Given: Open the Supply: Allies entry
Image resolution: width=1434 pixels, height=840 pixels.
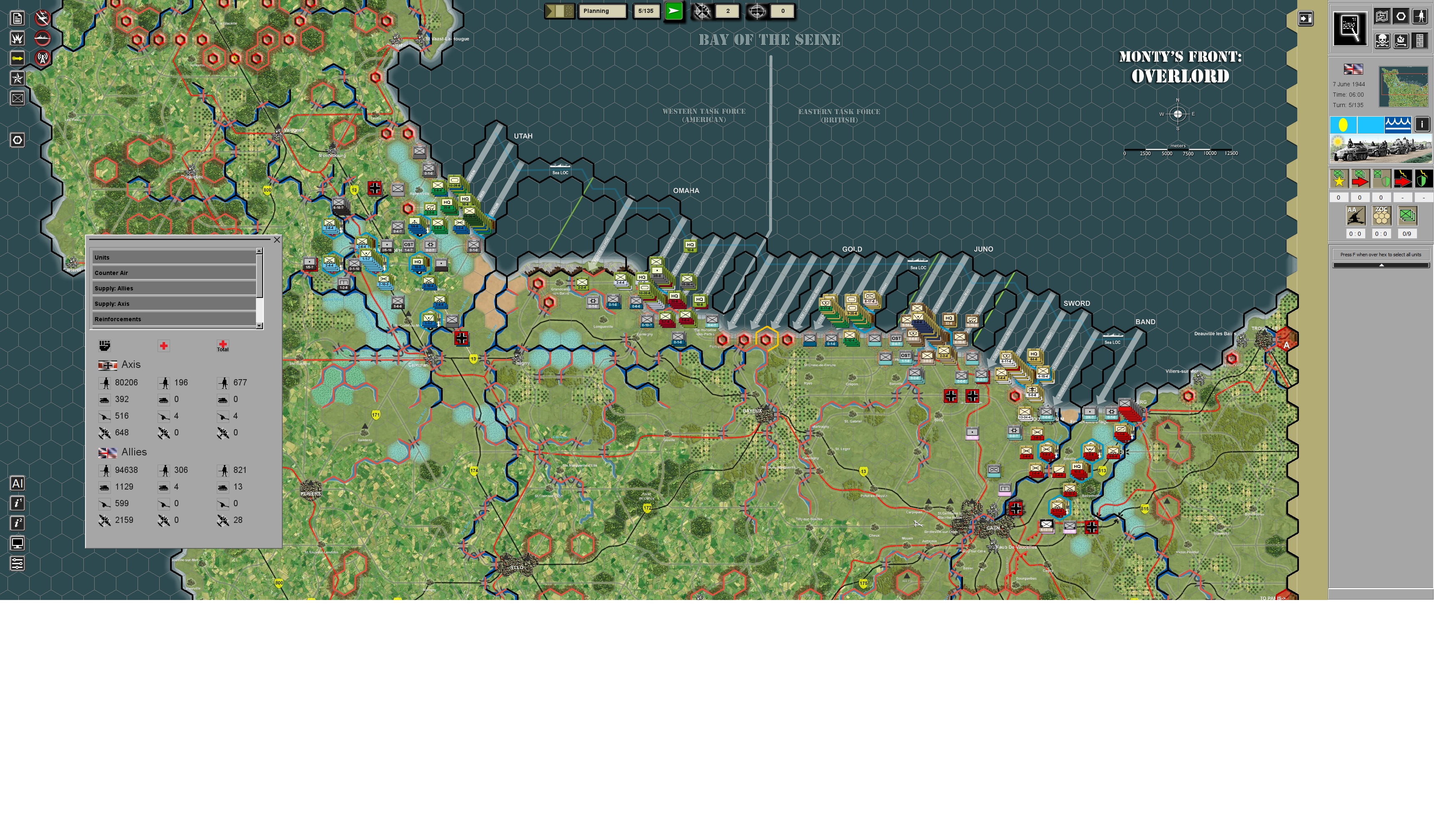Looking at the screenshot, I should pyautogui.click(x=173, y=288).
